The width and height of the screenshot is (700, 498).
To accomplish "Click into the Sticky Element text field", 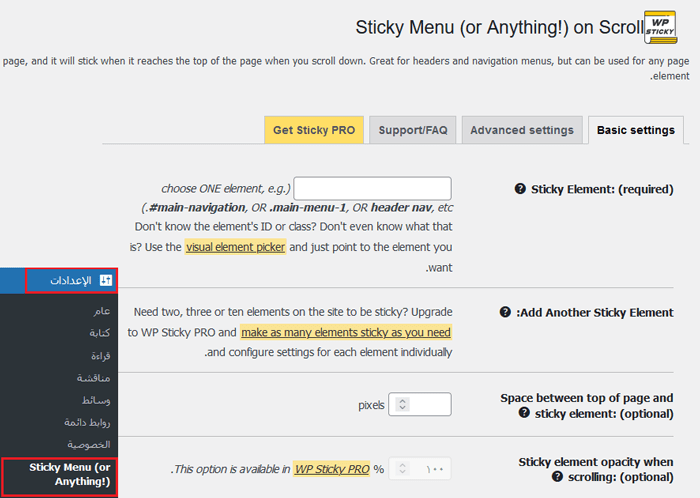I will pos(372,189).
